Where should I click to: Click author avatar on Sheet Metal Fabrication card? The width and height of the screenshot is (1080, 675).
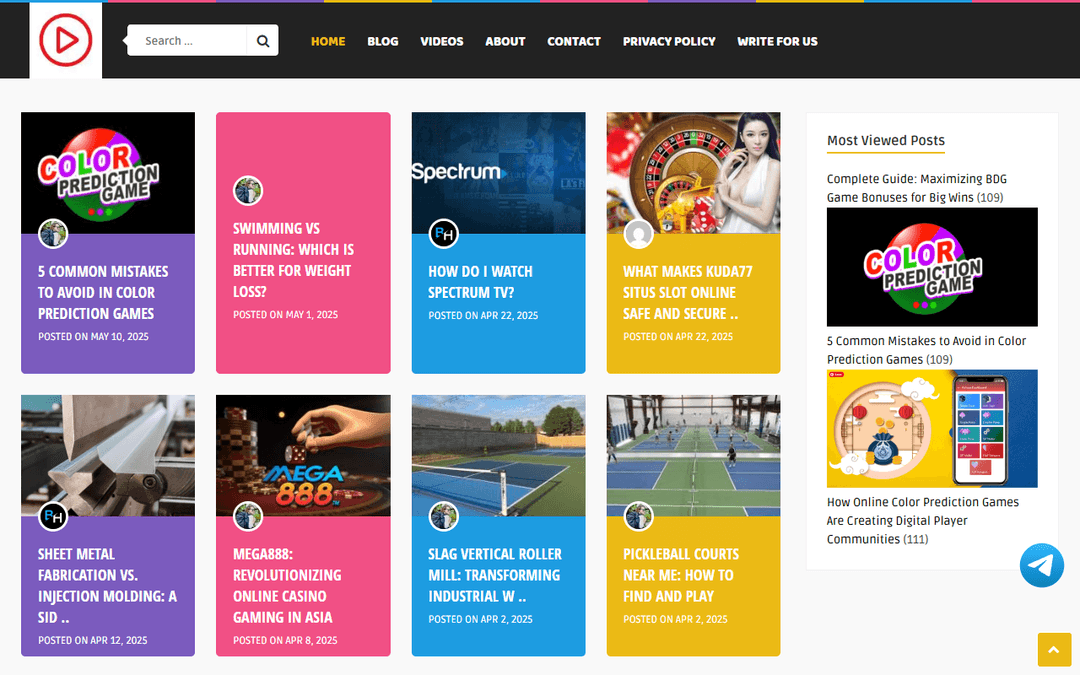(53, 516)
